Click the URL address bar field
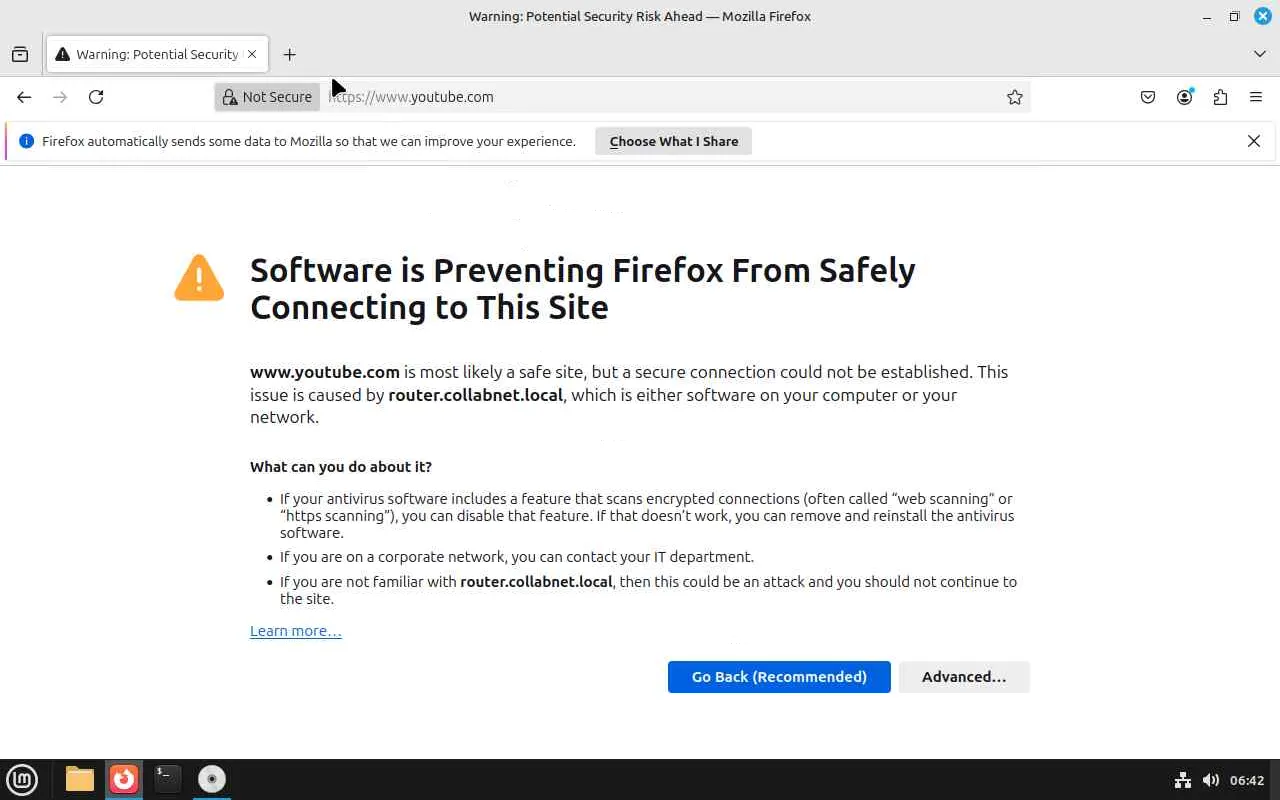 660,97
